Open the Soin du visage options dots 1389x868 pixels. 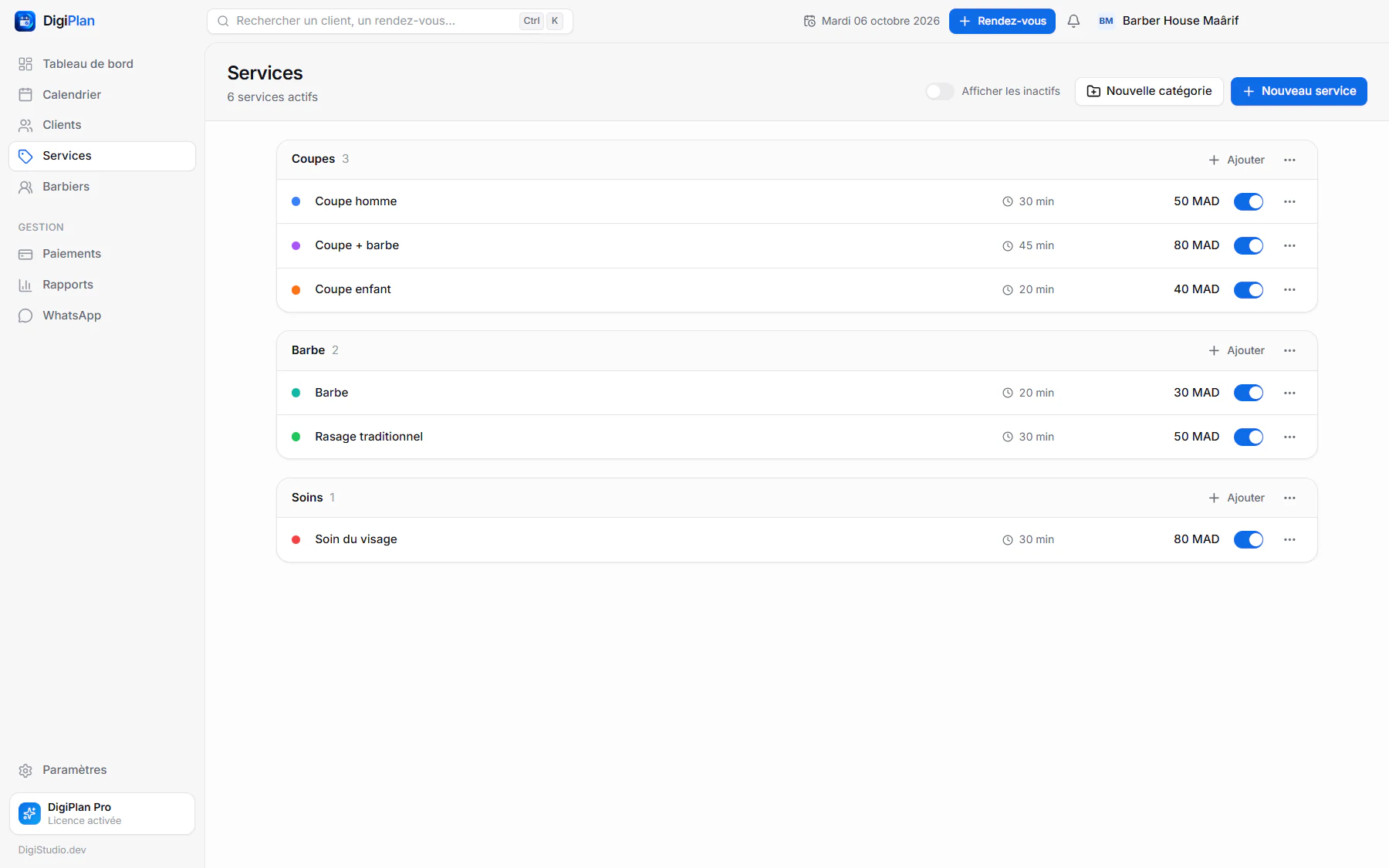(1289, 539)
